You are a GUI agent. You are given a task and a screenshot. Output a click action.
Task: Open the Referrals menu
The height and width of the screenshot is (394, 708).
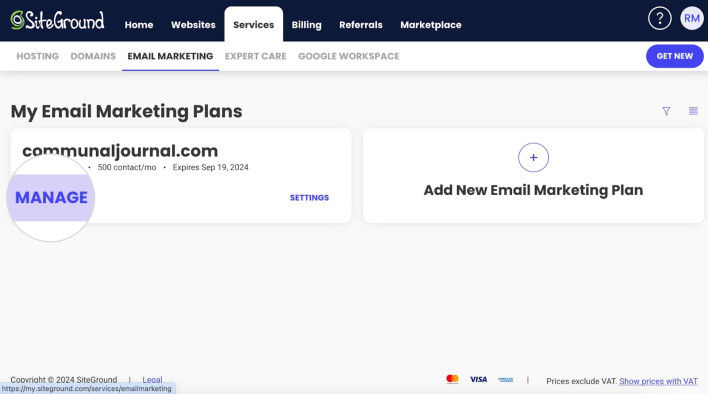361,25
